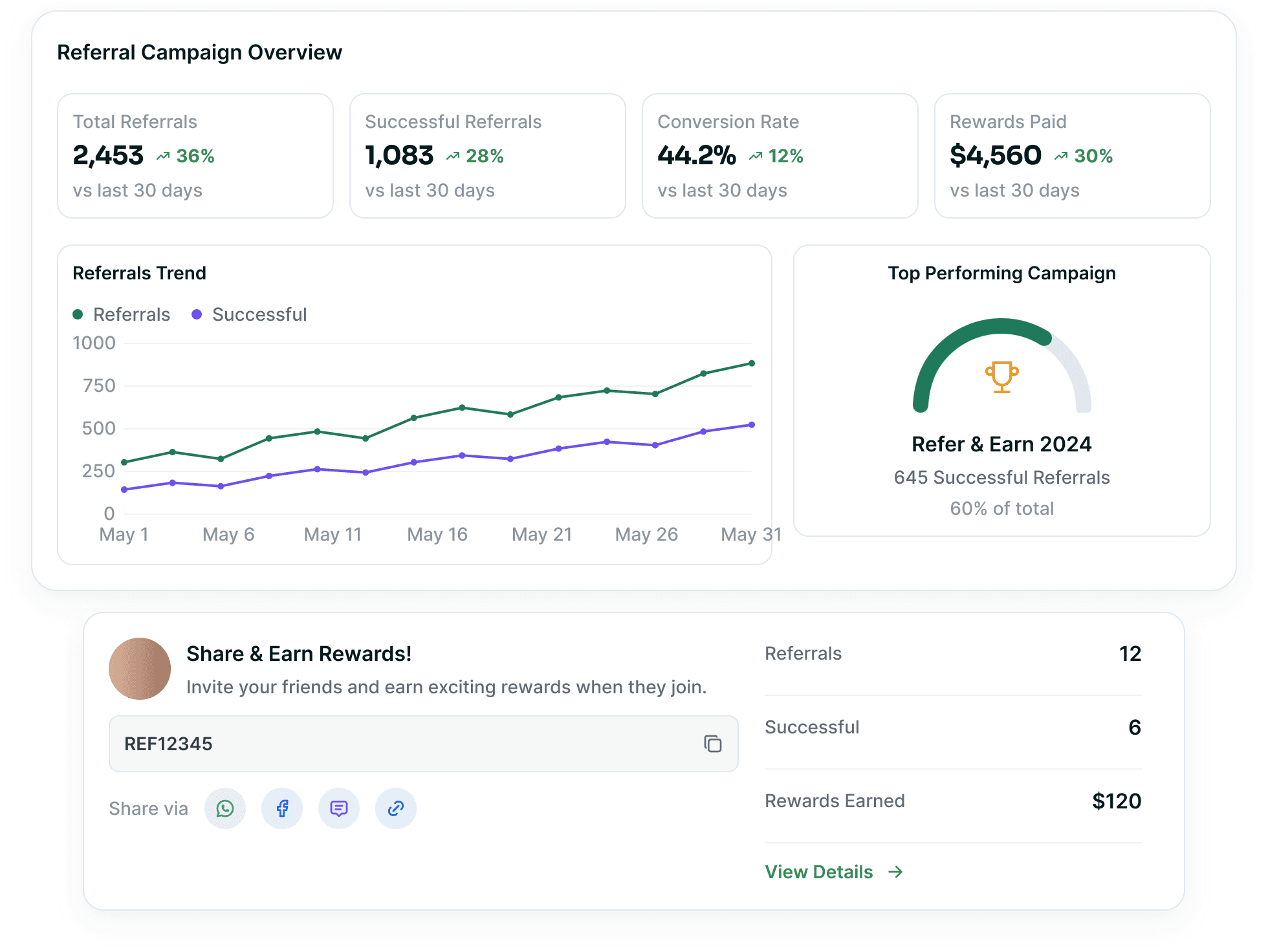The height and width of the screenshot is (952, 1268).
Task: Click trend arrow beside 36%
Action: pyautogui.click(x=163, y=156)
